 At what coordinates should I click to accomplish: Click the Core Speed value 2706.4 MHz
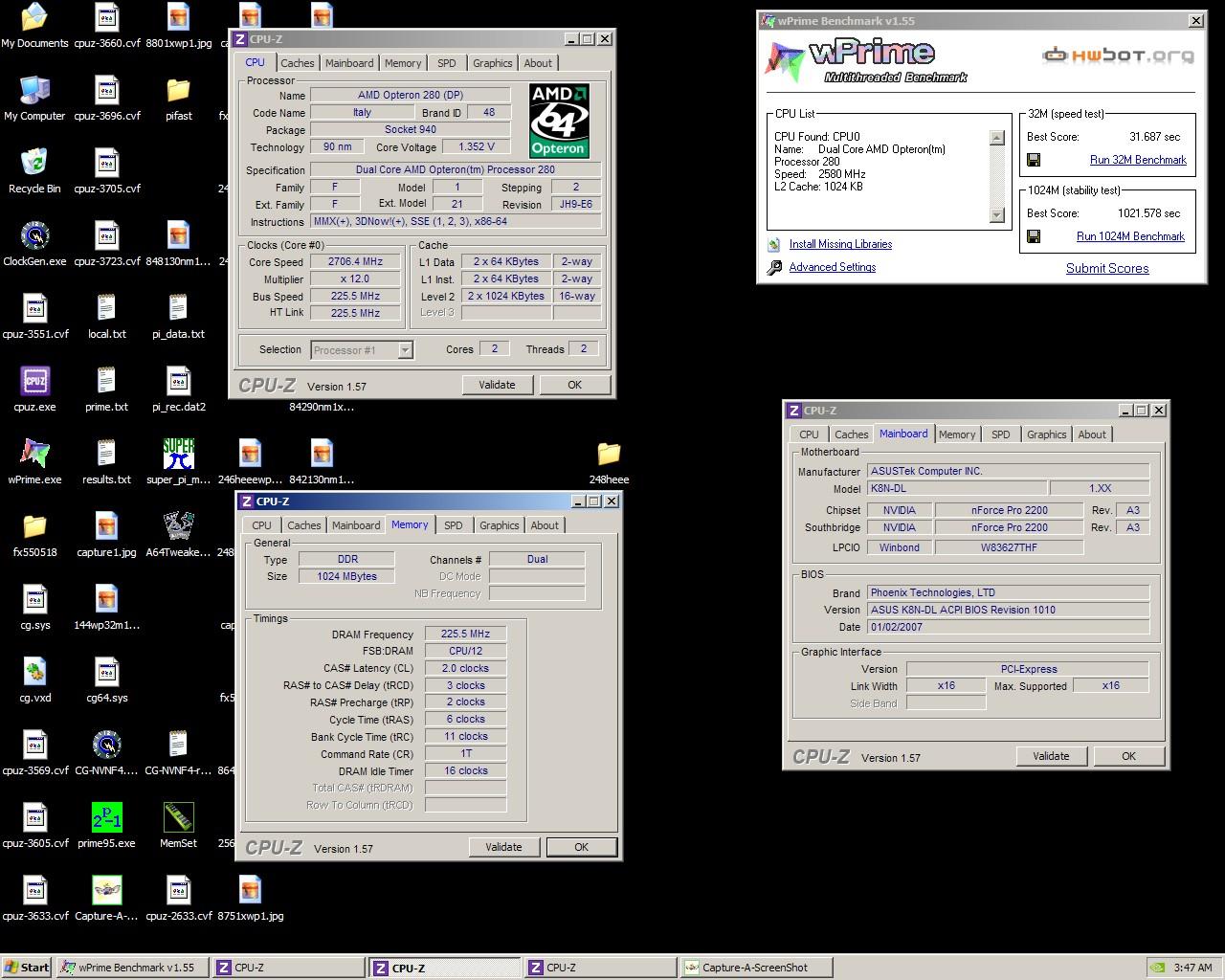[x=356, y=261]
